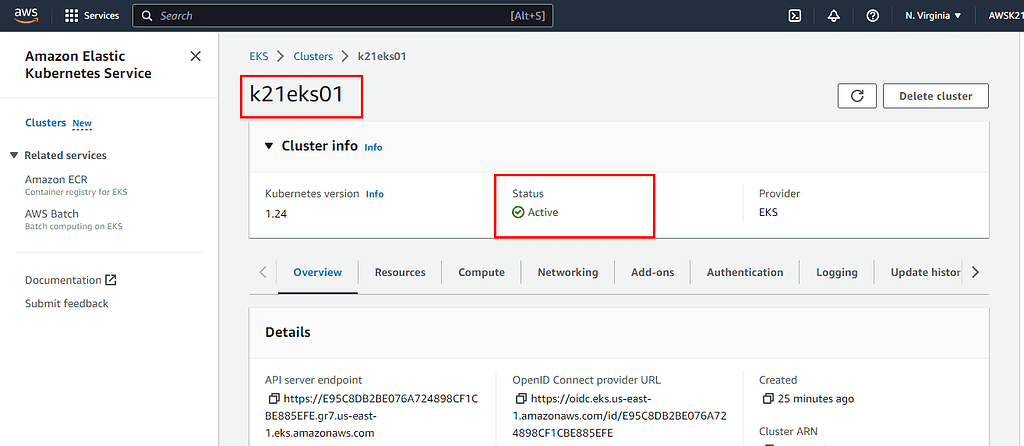Open Info link beside Cluster info
This screenshot has height=446, width=1024.
pyautogui.click(x=373, y=148)
